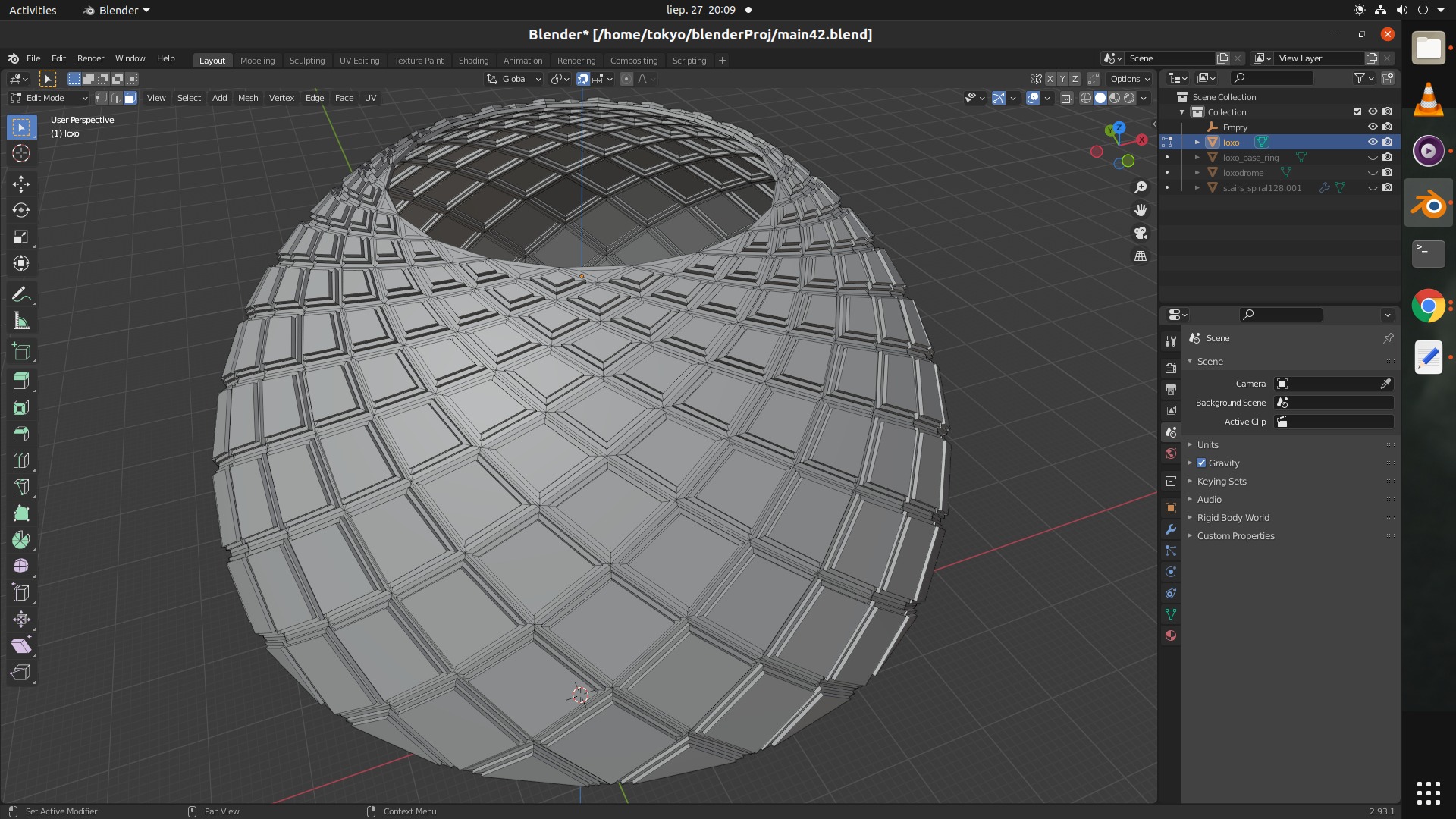Expand the Units panel
This screenshot has width=1456, height=819.
(x=1207, y=444)
